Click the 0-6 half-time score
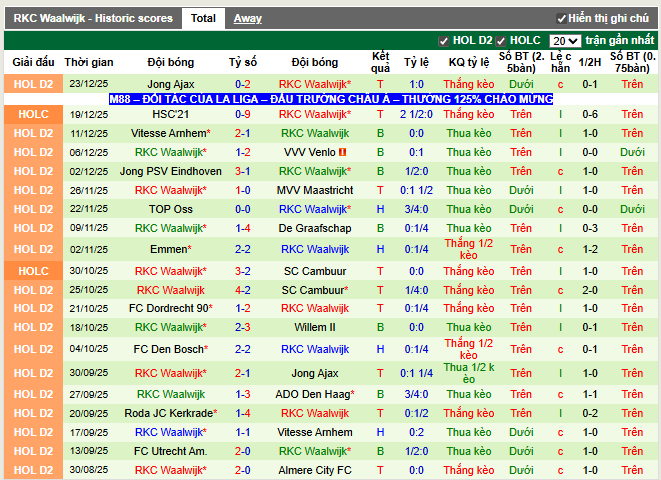The width and height of the screenshot is (661, 480). click(x=590, y=114)
